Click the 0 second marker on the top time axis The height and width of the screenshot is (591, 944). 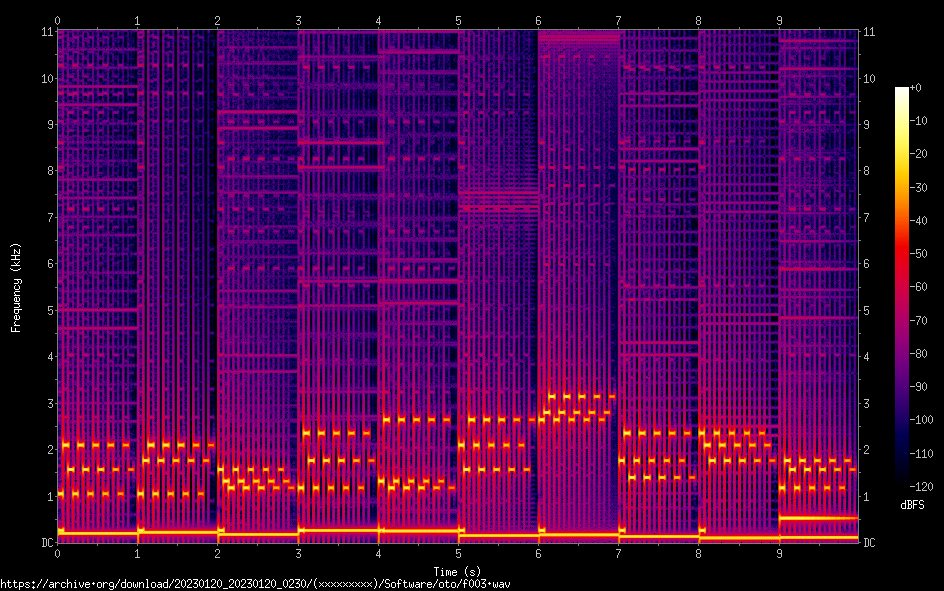(58, 20)
